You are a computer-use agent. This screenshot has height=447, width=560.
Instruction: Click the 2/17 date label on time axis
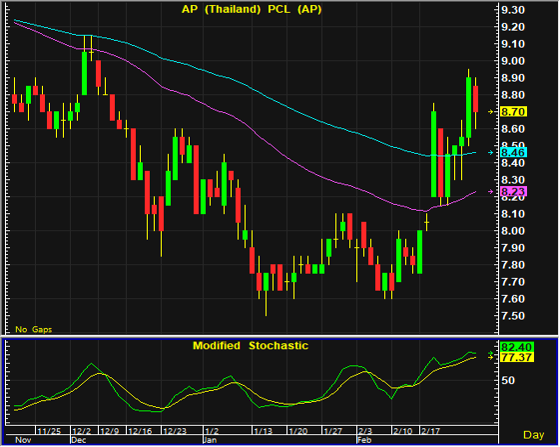click(x=430, y=431)
